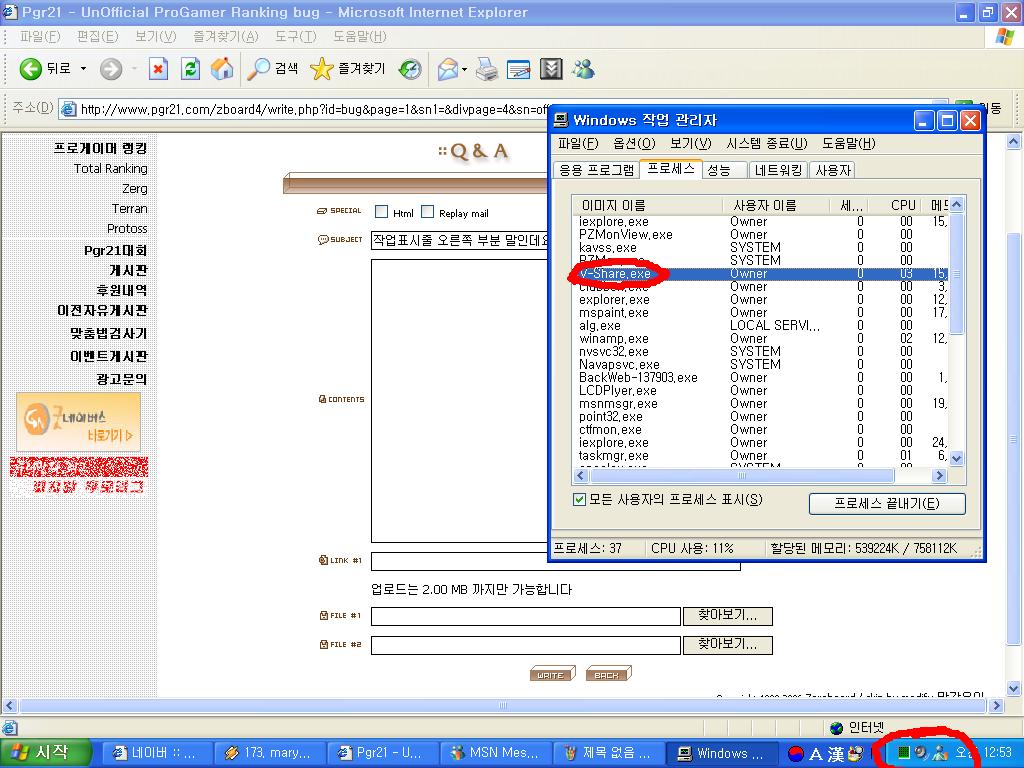Toggle the A input mode indicator
This screenshot has height=768, width=1024.
(816, 754)
